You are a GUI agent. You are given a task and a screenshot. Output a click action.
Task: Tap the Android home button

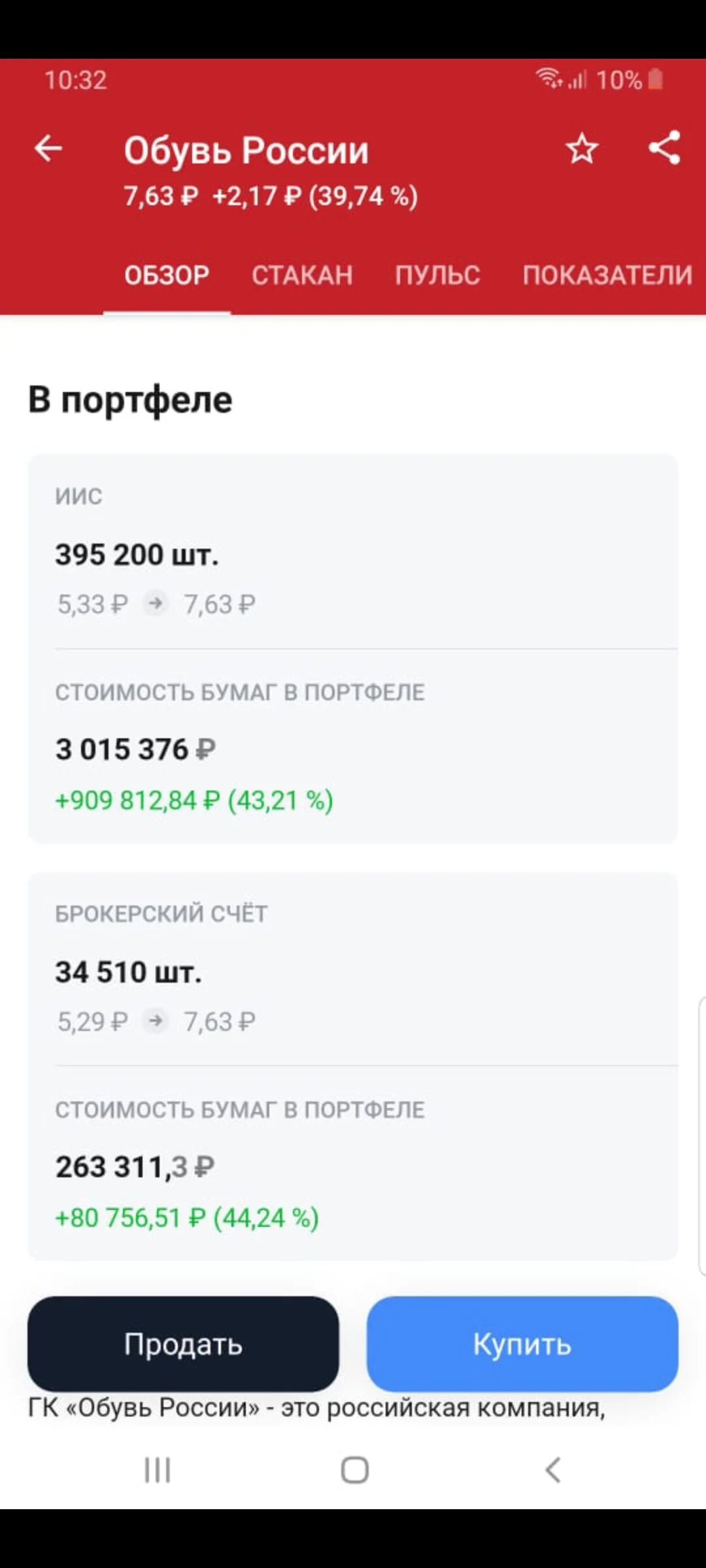coord(354,1471)
